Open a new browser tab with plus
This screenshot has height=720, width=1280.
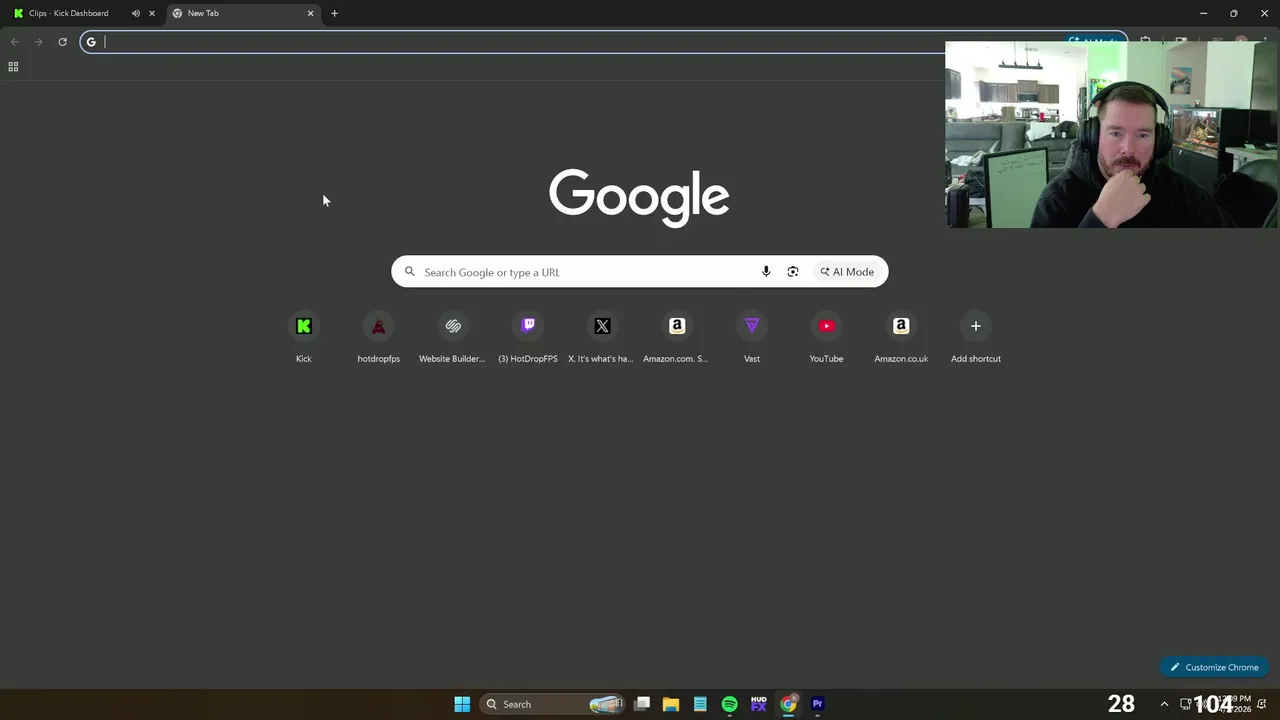(x=334, y=13)
